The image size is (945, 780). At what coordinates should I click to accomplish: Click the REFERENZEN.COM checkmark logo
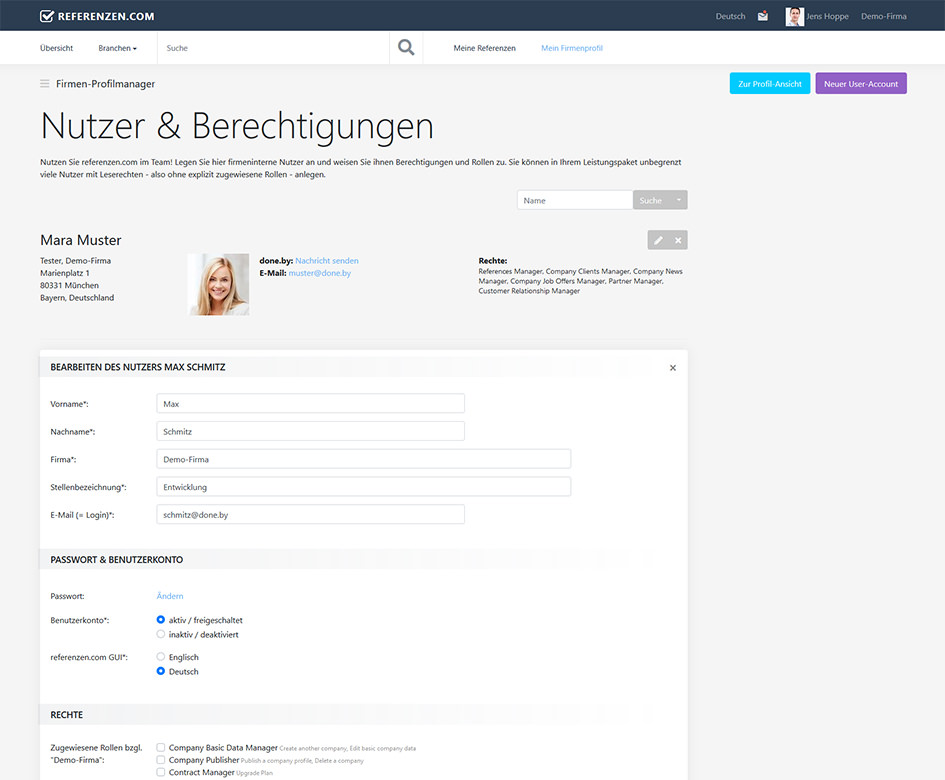[46, 15]
